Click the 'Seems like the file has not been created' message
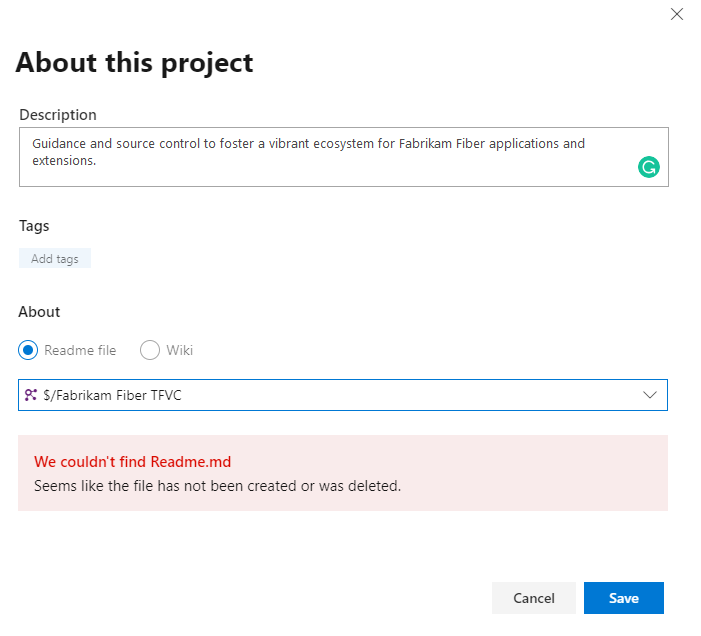The height and width of the screenshot is (636, 701). pos(217,486)
